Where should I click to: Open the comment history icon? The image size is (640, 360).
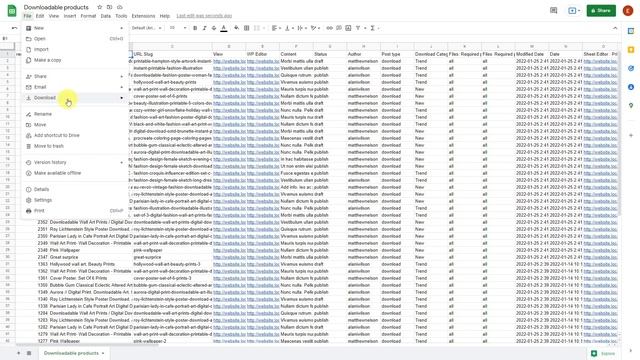tap(553, 11)
